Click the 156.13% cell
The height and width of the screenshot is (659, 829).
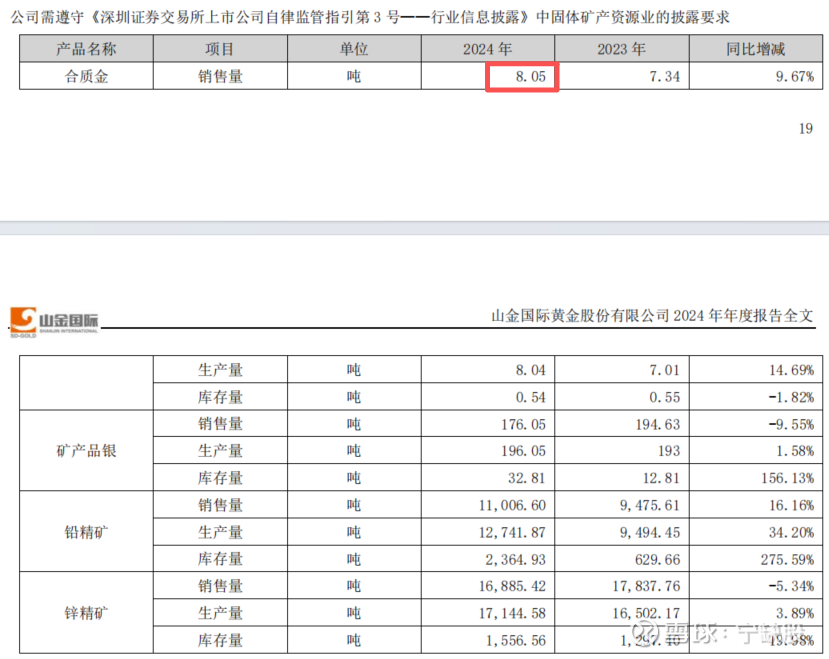(756, 478)
